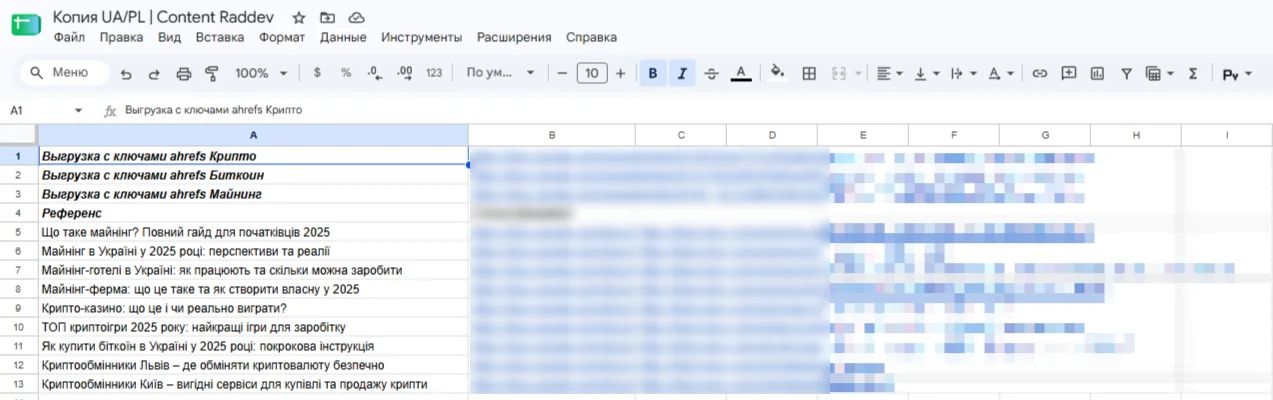Screen dimensions: 1273x400
Task: Select cell 'Що таке майнінг? Повний гайд'
Action: tap(253, 232)
